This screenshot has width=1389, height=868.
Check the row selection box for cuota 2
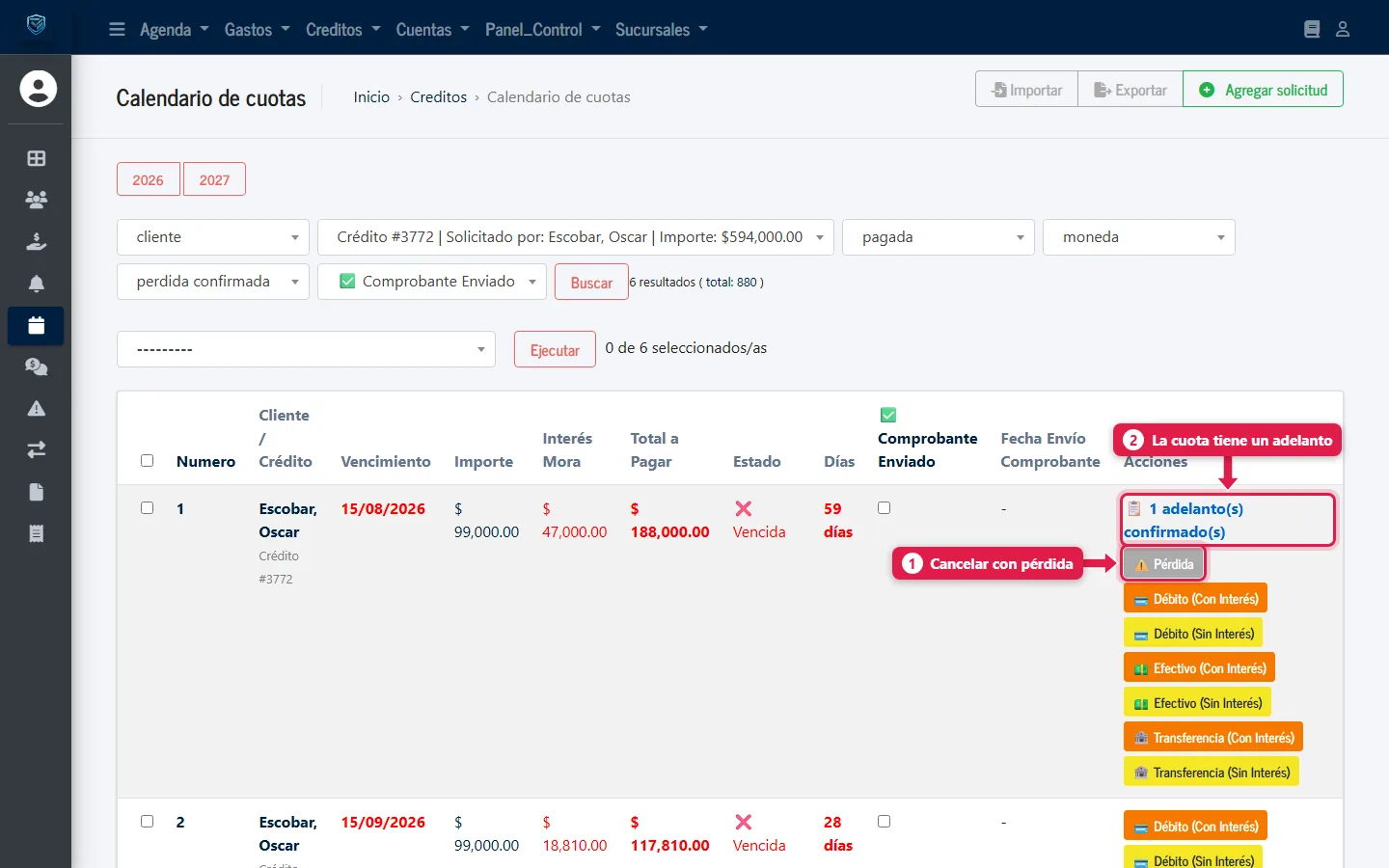pos(148,821)
